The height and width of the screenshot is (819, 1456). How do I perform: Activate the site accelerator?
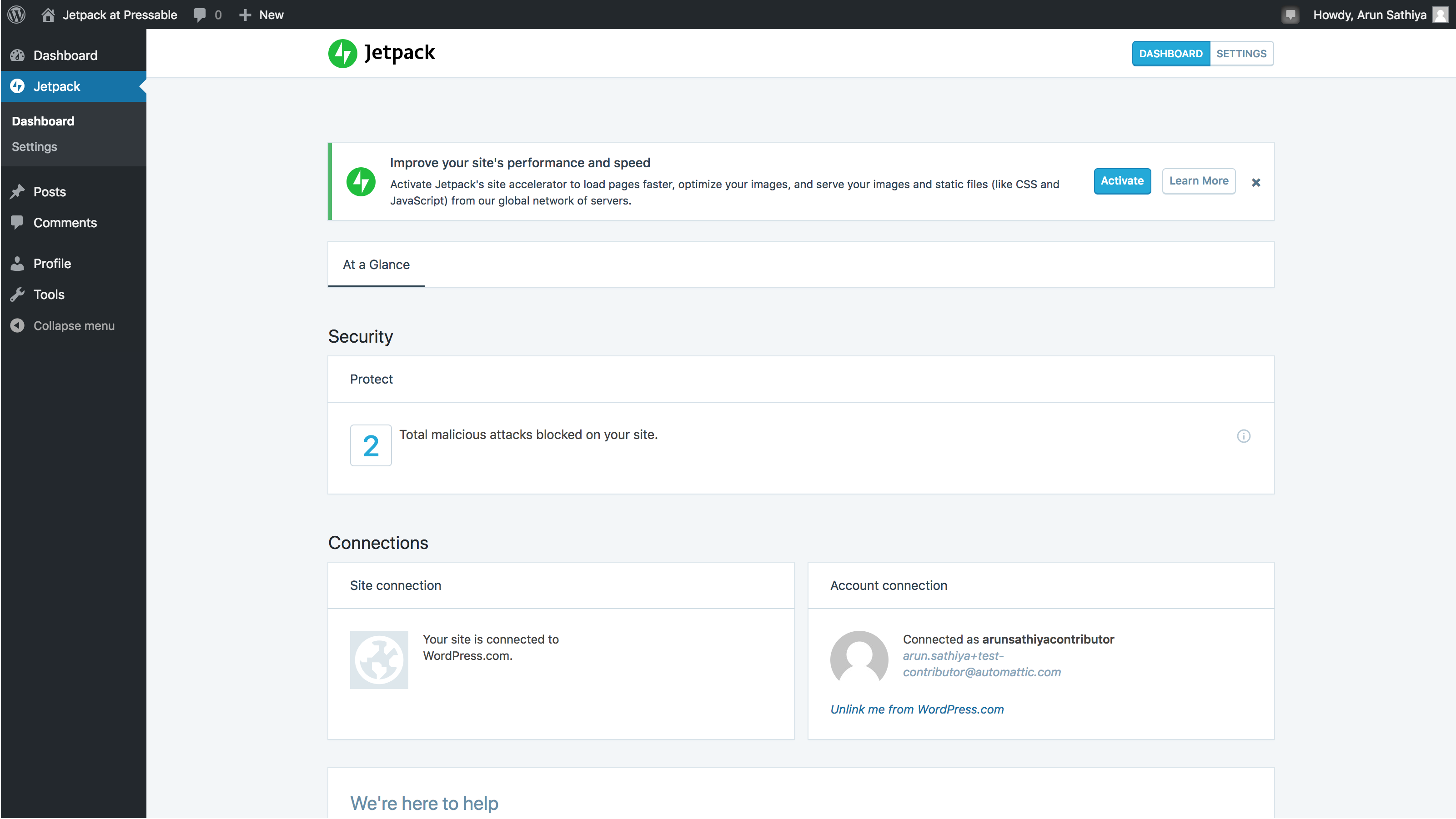point(1122,181)
